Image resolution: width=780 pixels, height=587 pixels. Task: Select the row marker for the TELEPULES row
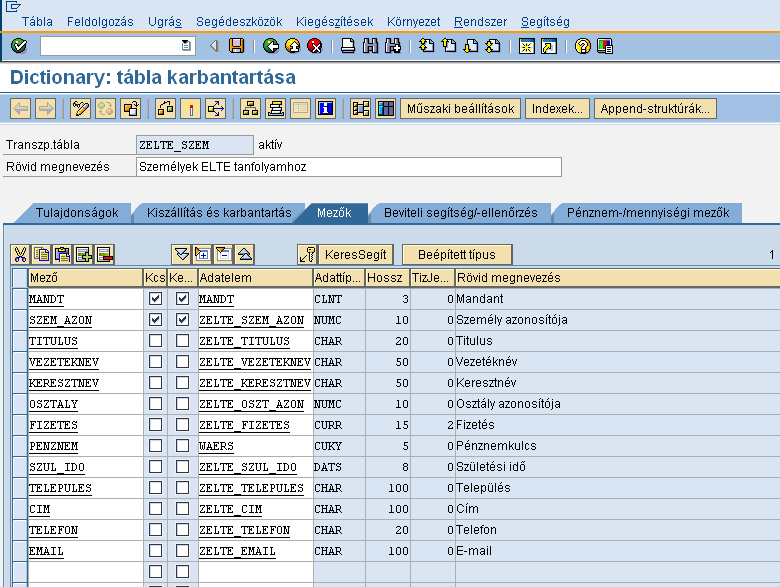tap(20, 488)
